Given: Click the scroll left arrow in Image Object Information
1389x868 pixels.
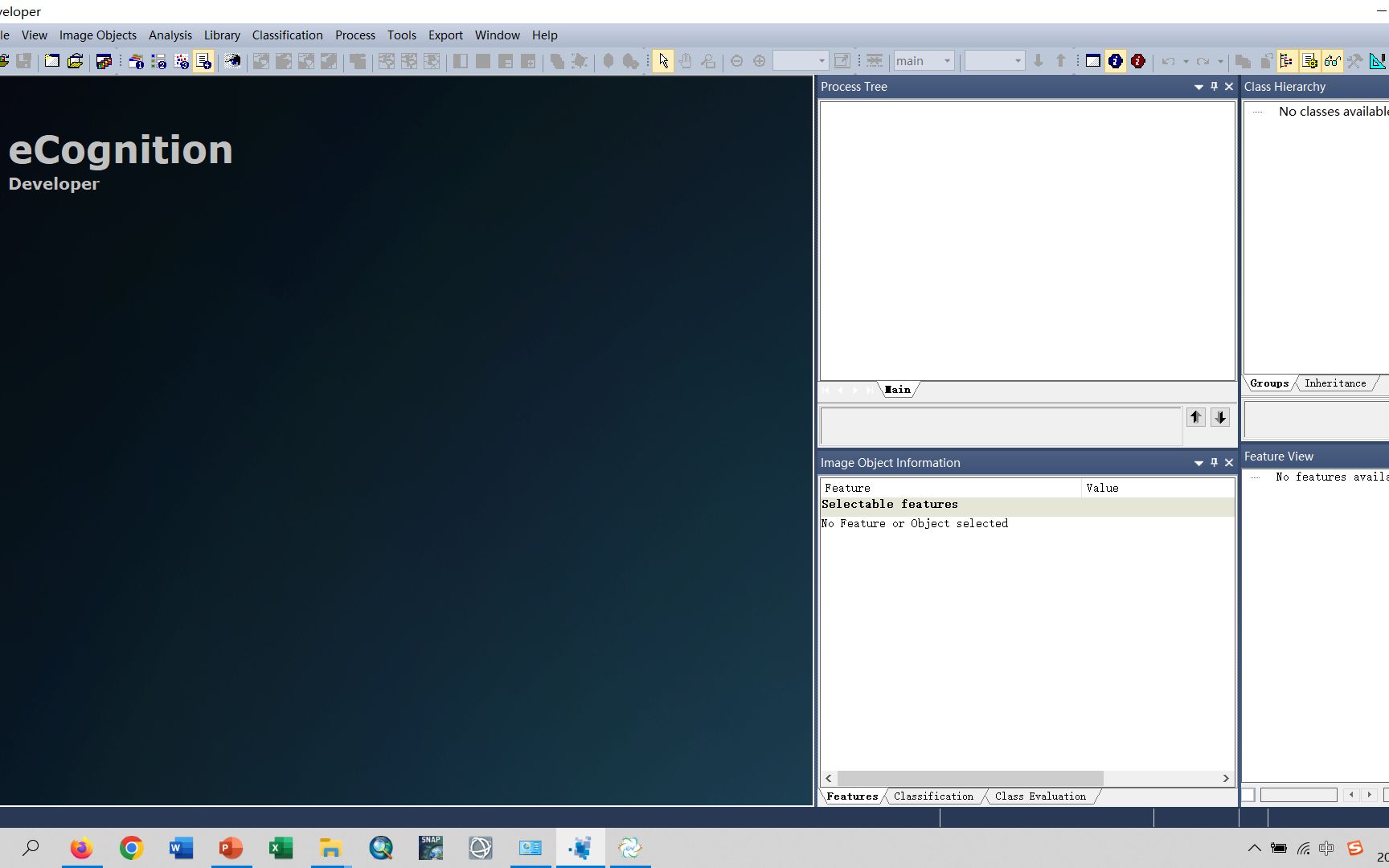Looking at the screenshot, I should (x=829, y=778).
